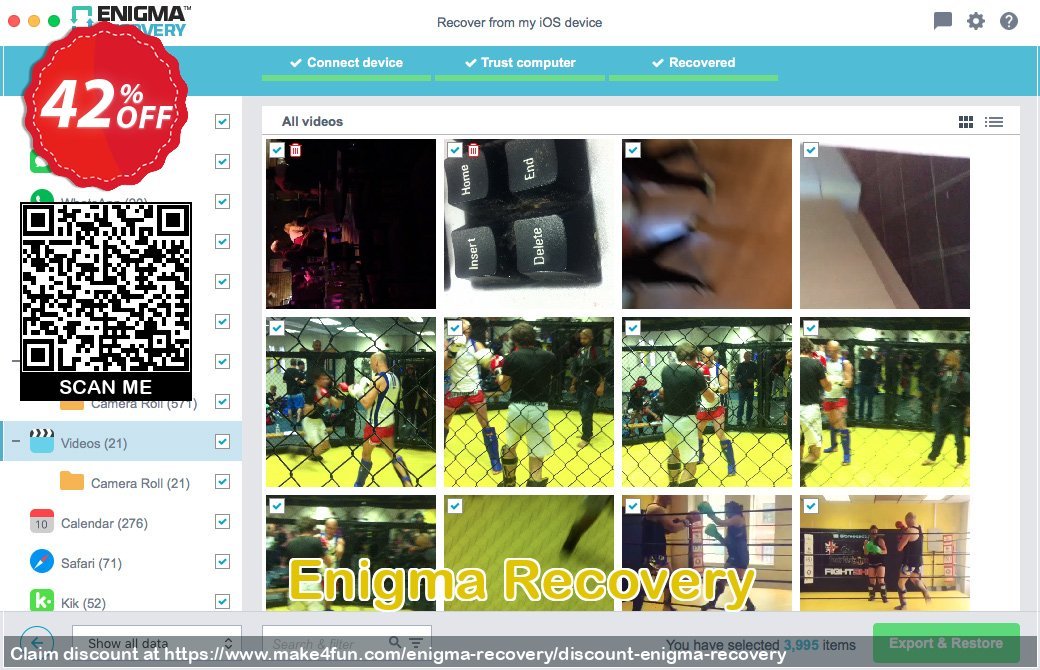Select the Connect device step
The height and width of the screenshot is (670, 1040).
coord(346,63)
